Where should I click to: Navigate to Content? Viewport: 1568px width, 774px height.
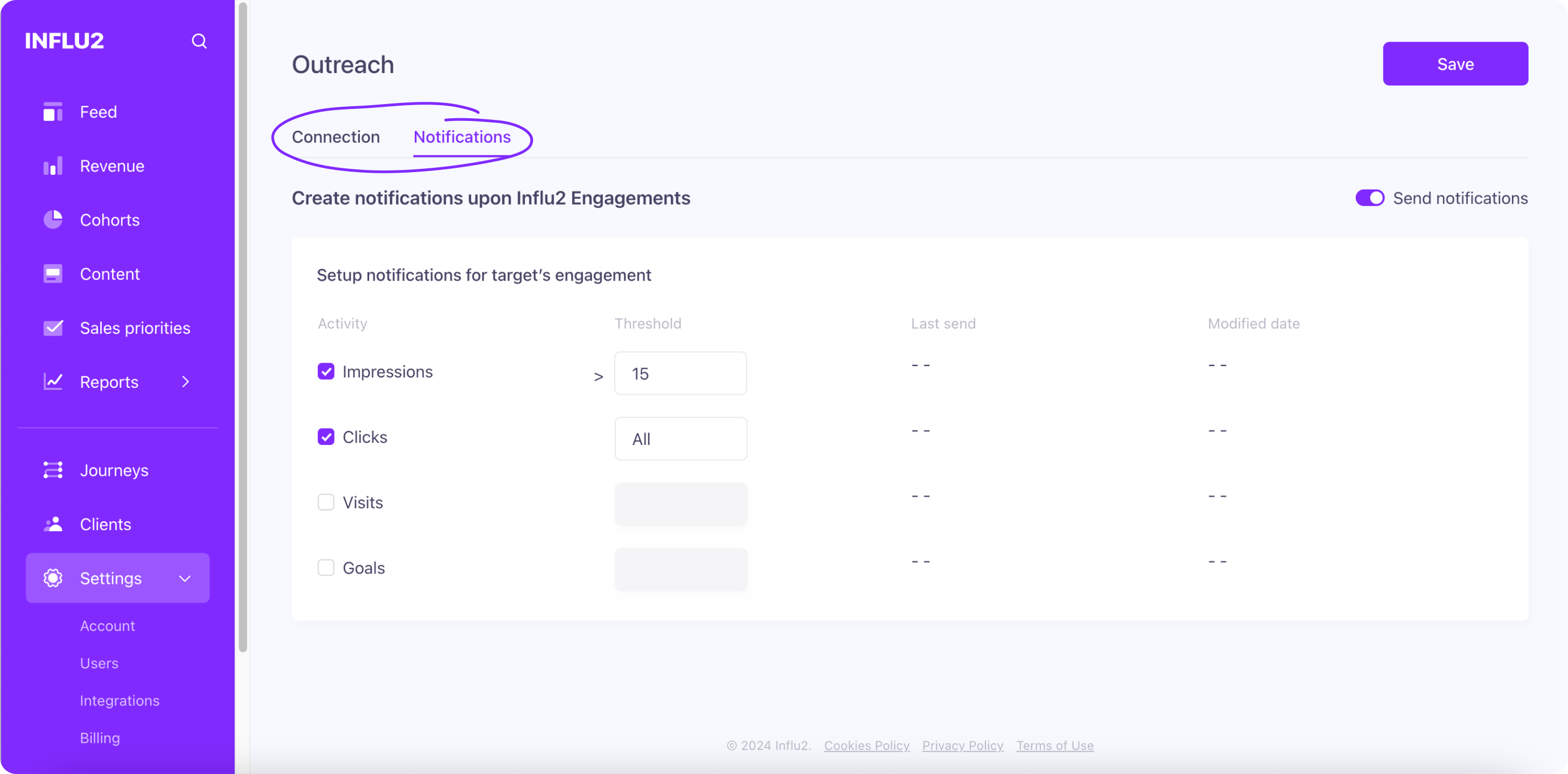[109, 274]
